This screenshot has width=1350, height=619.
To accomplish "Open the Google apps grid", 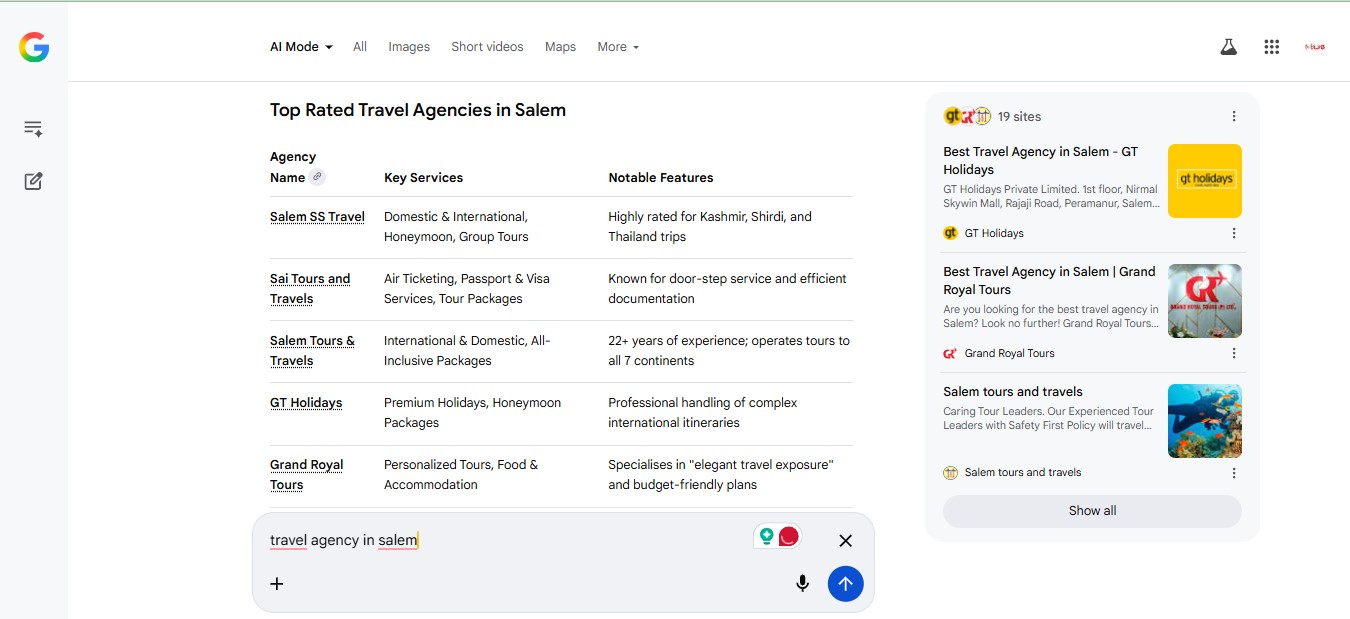I will tap(1272, 47).
